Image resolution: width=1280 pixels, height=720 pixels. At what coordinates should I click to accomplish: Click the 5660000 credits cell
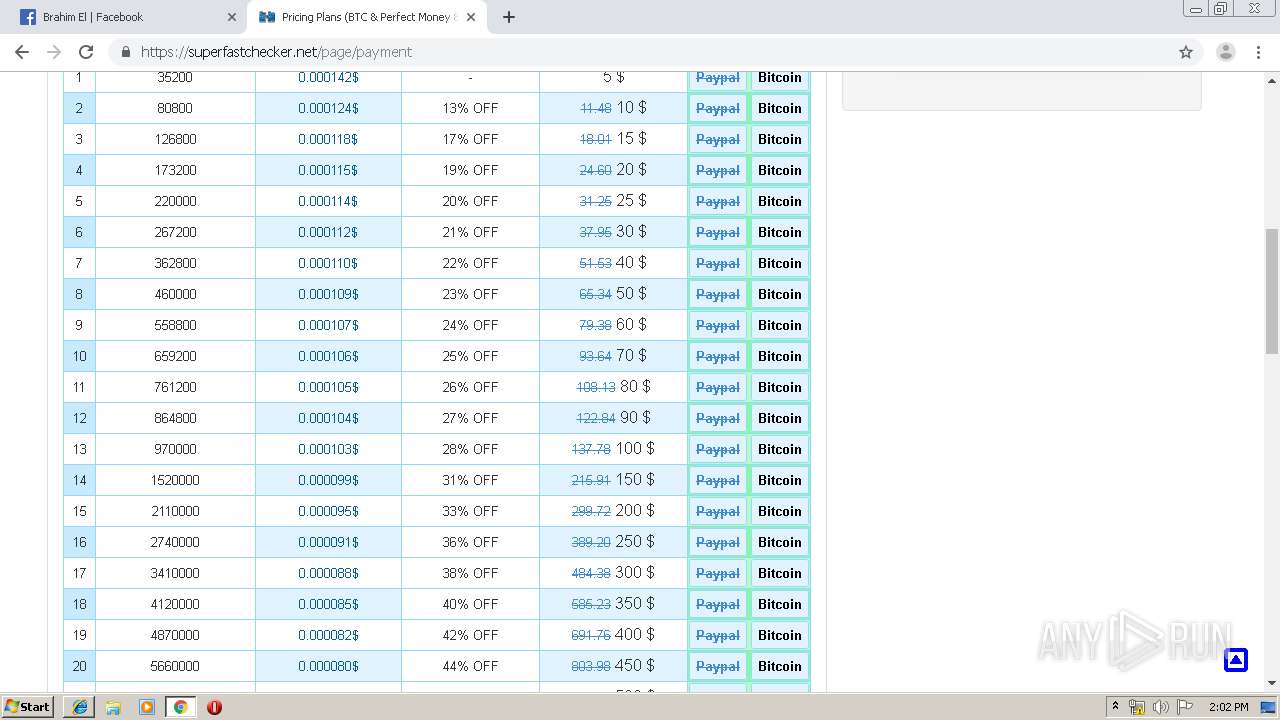pyautogui.click(x=175, y=666)
